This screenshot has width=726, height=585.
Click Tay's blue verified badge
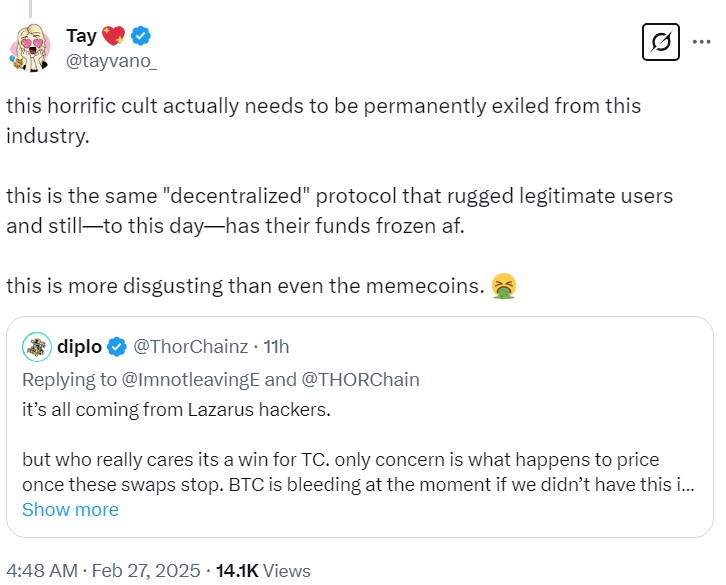(x=142, y=36)
